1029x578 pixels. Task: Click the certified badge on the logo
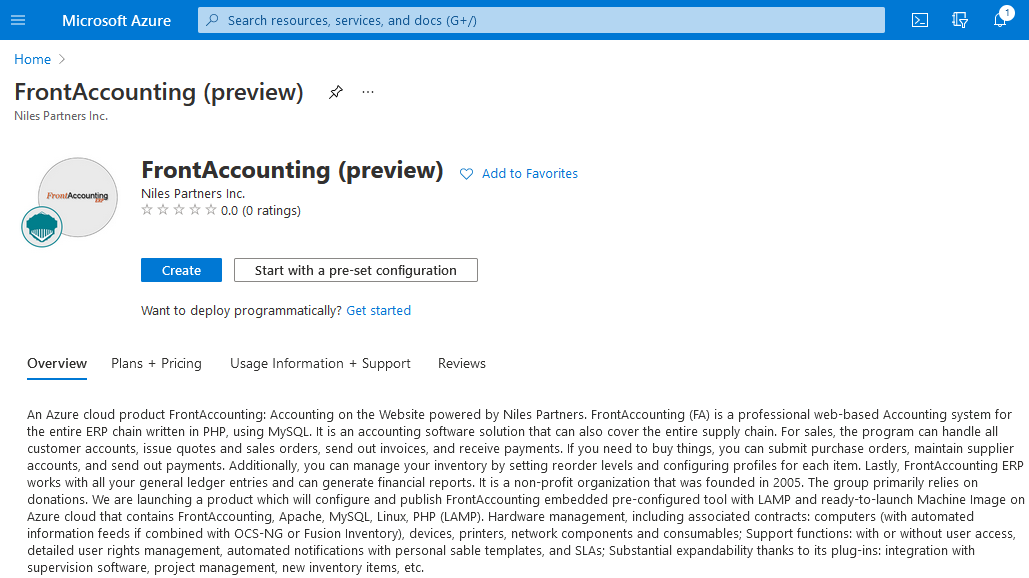click(x=42, y=227)
